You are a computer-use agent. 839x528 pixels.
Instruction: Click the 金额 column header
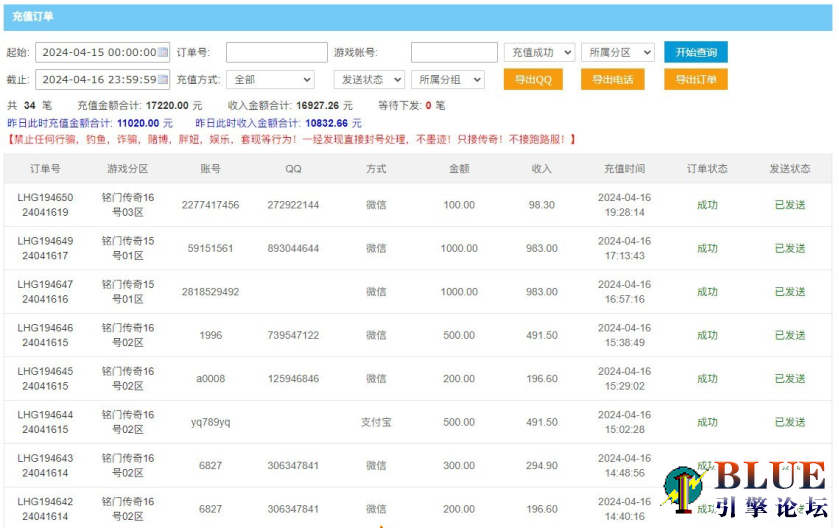click(459, 169)
